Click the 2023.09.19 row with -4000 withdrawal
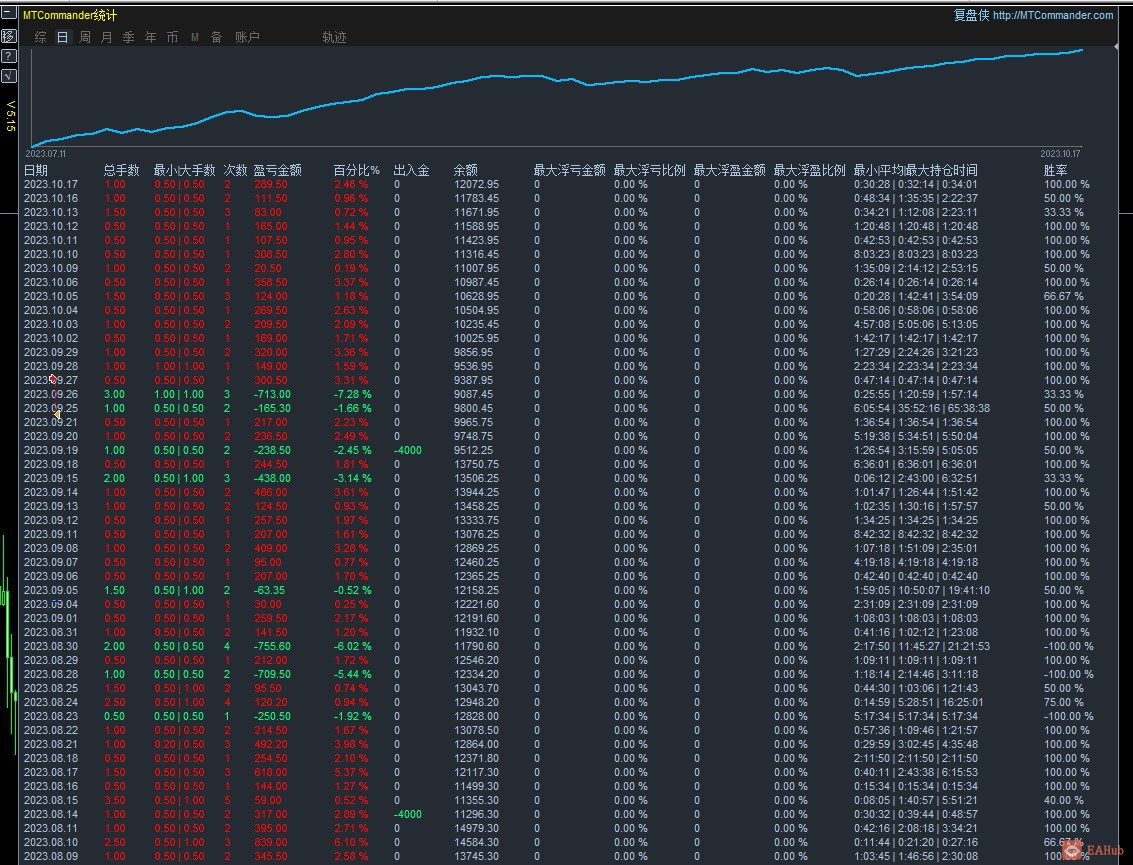Viewport: 1133px width, 865px height. [50, 451]
